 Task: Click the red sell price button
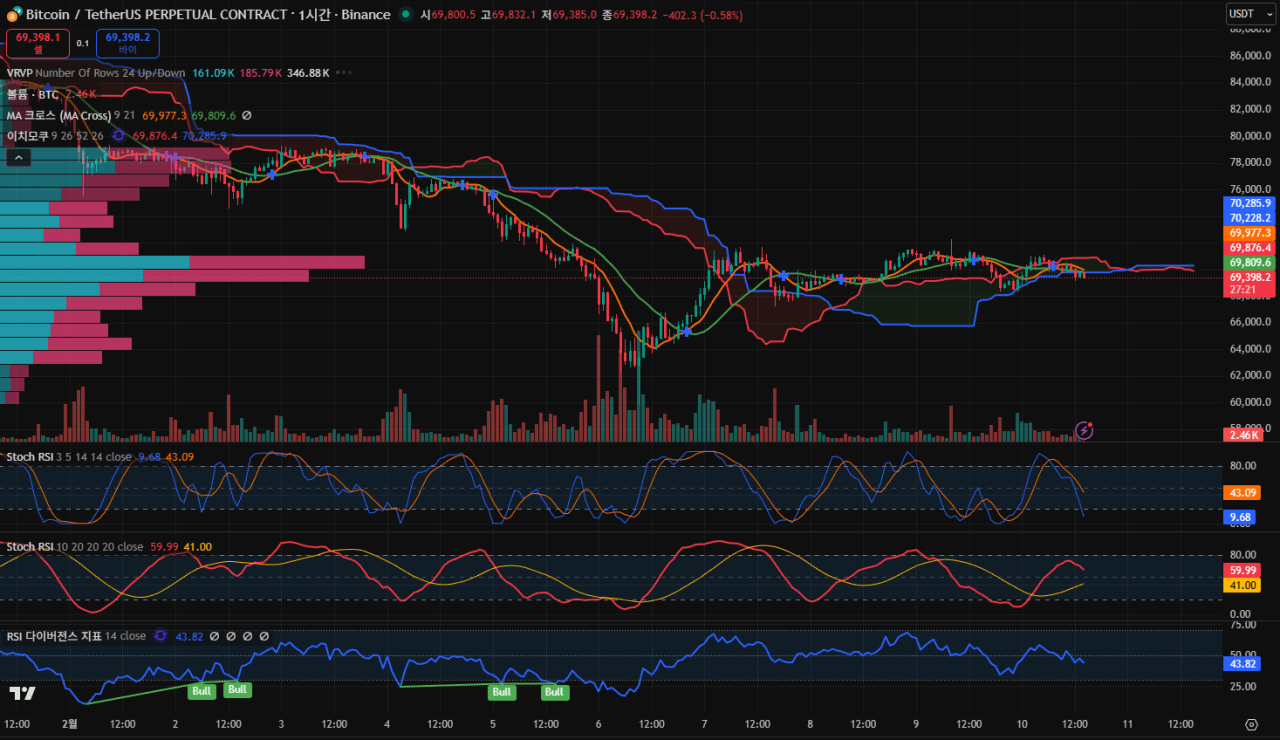coord(38,42)
